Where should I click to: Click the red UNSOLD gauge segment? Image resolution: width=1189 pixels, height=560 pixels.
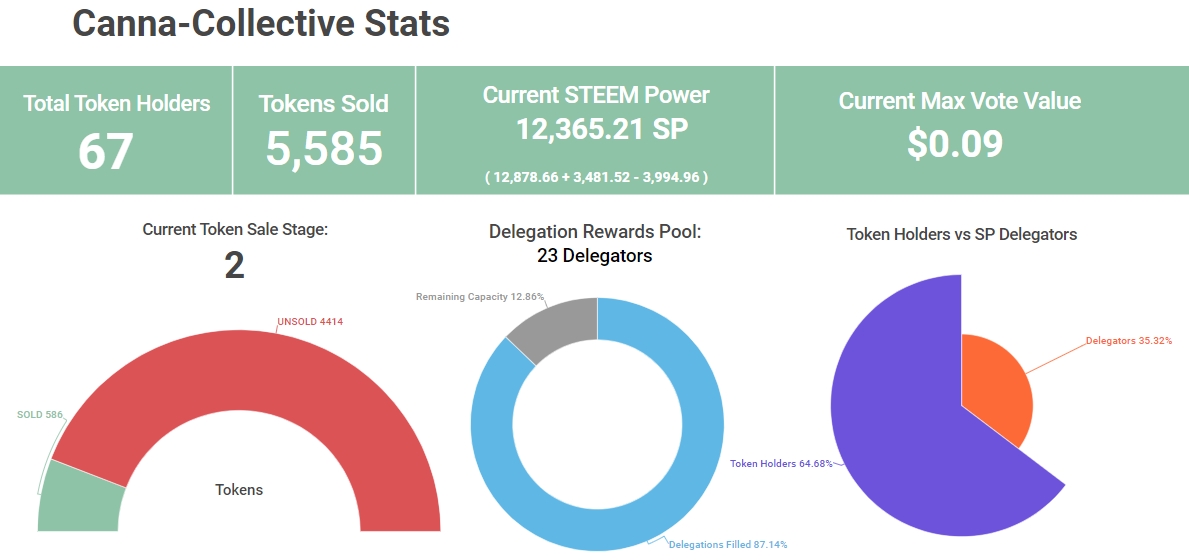[x=250, y=380]
